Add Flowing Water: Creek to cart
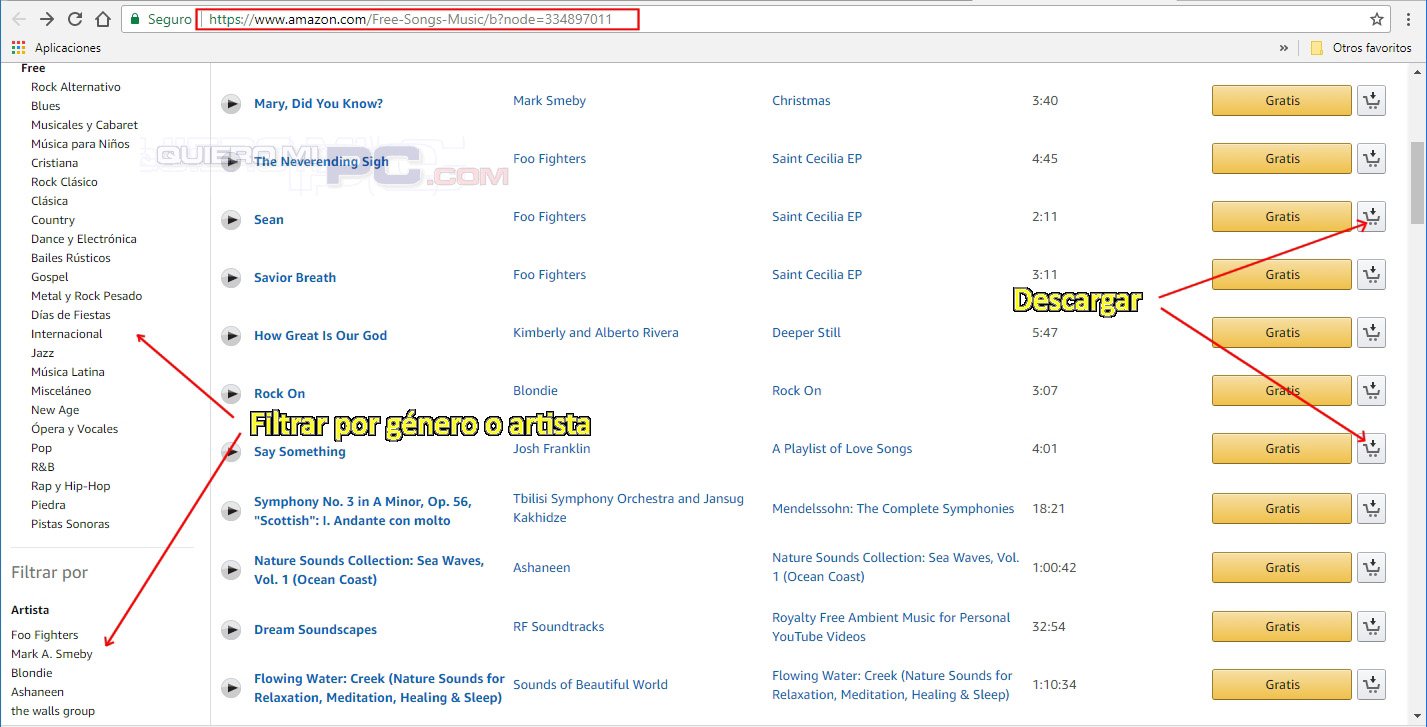 (1371, 685)
